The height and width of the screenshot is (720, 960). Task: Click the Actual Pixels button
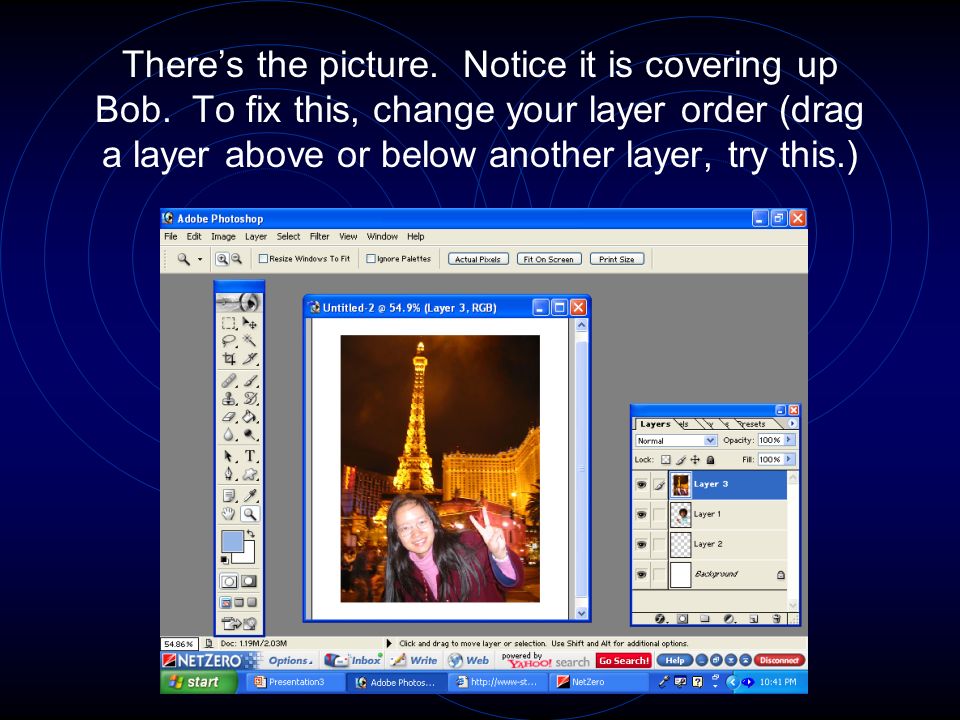[x=478, y=259]
